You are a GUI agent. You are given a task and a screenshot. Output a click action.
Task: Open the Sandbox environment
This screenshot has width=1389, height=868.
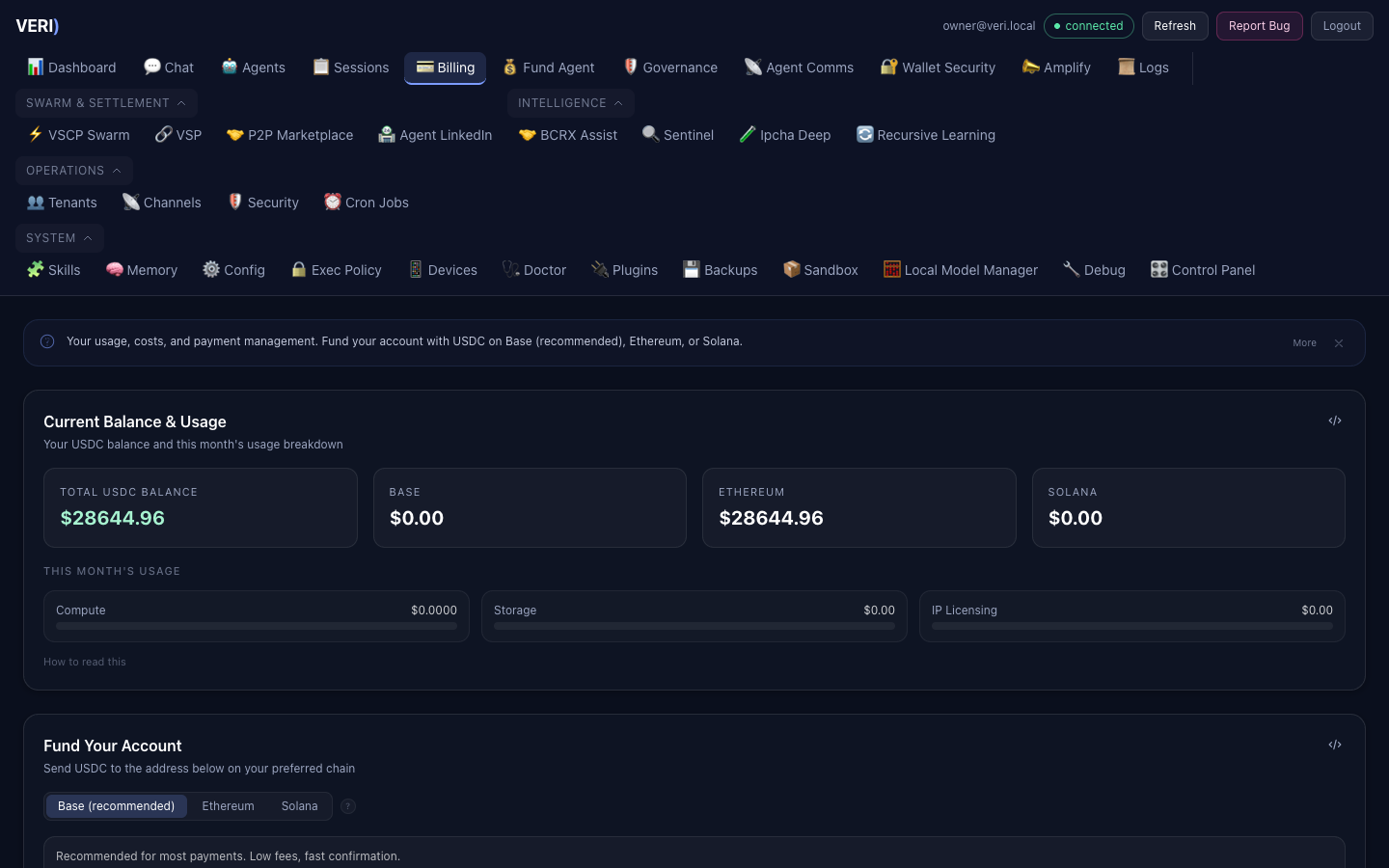[820, 270]
